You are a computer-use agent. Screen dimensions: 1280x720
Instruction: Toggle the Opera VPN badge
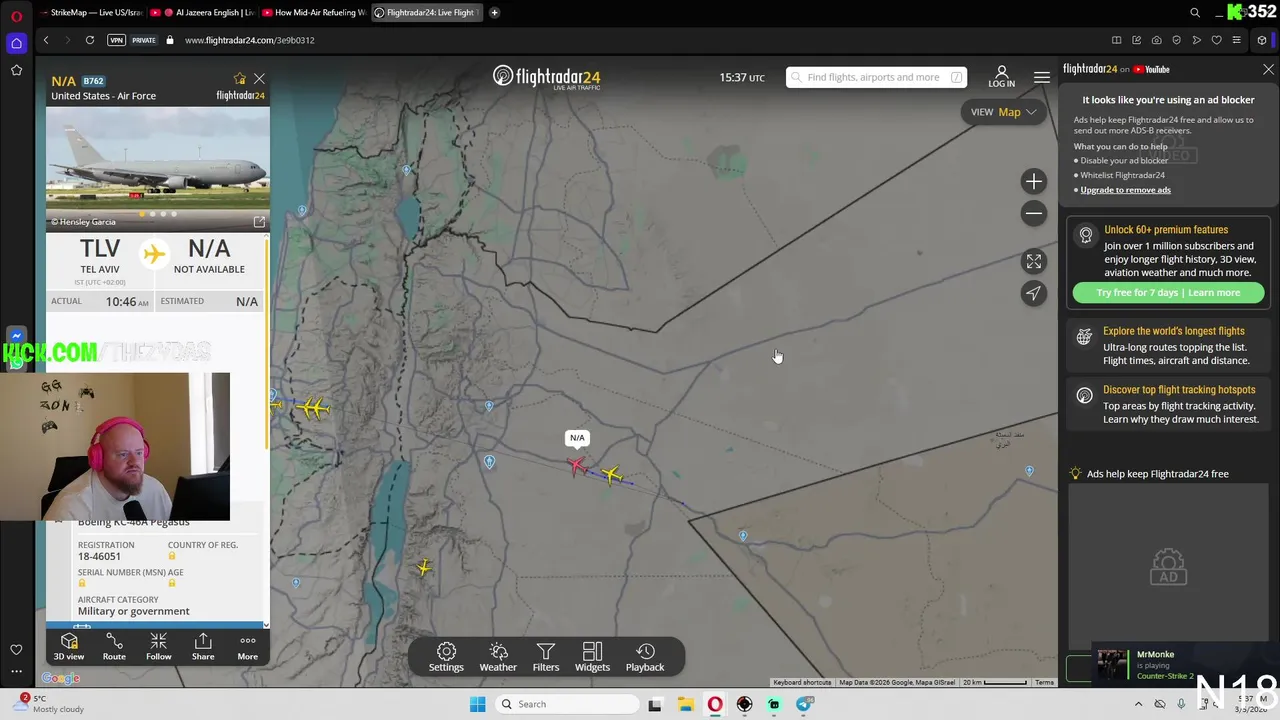pos(117,40)
